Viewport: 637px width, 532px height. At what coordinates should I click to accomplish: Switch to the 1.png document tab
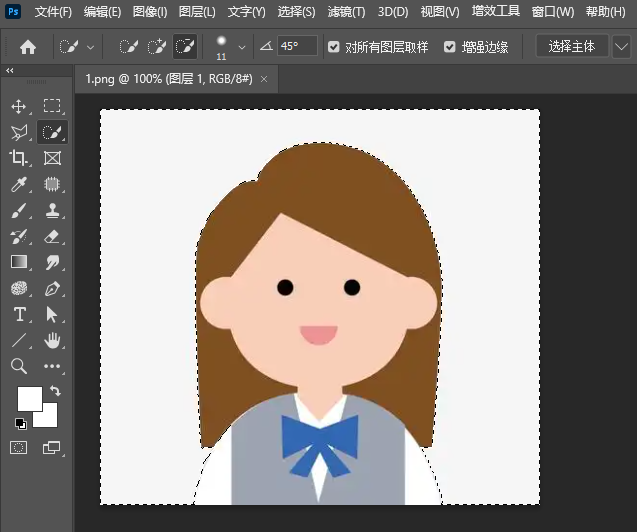coord(169,79)
